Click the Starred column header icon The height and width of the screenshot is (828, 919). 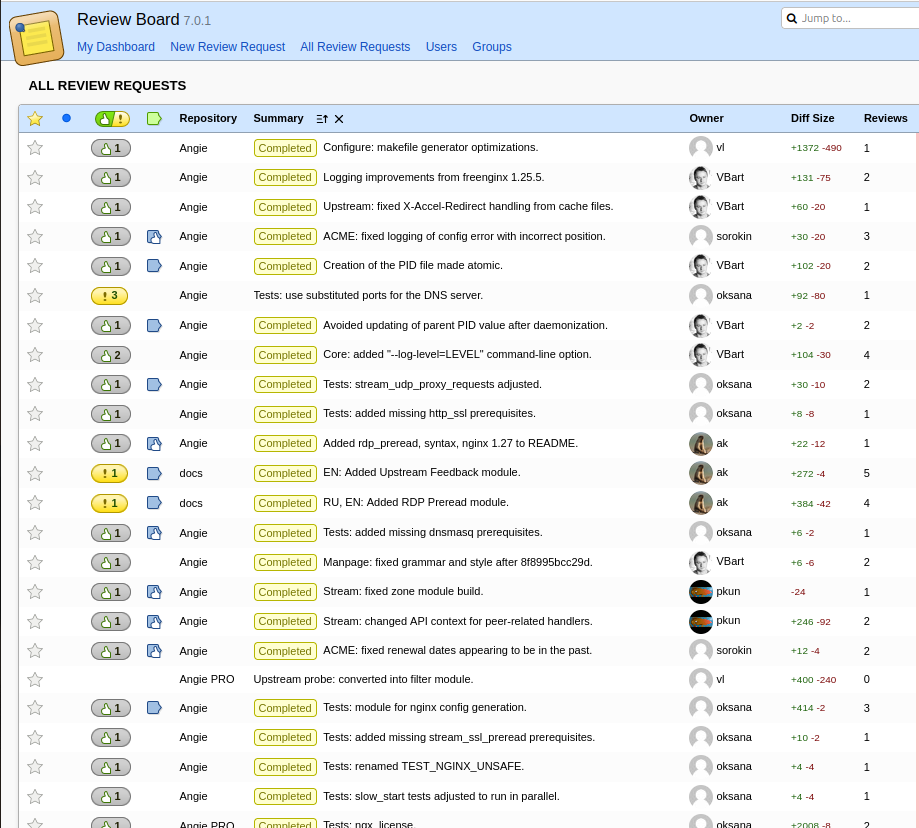point(35,119)
